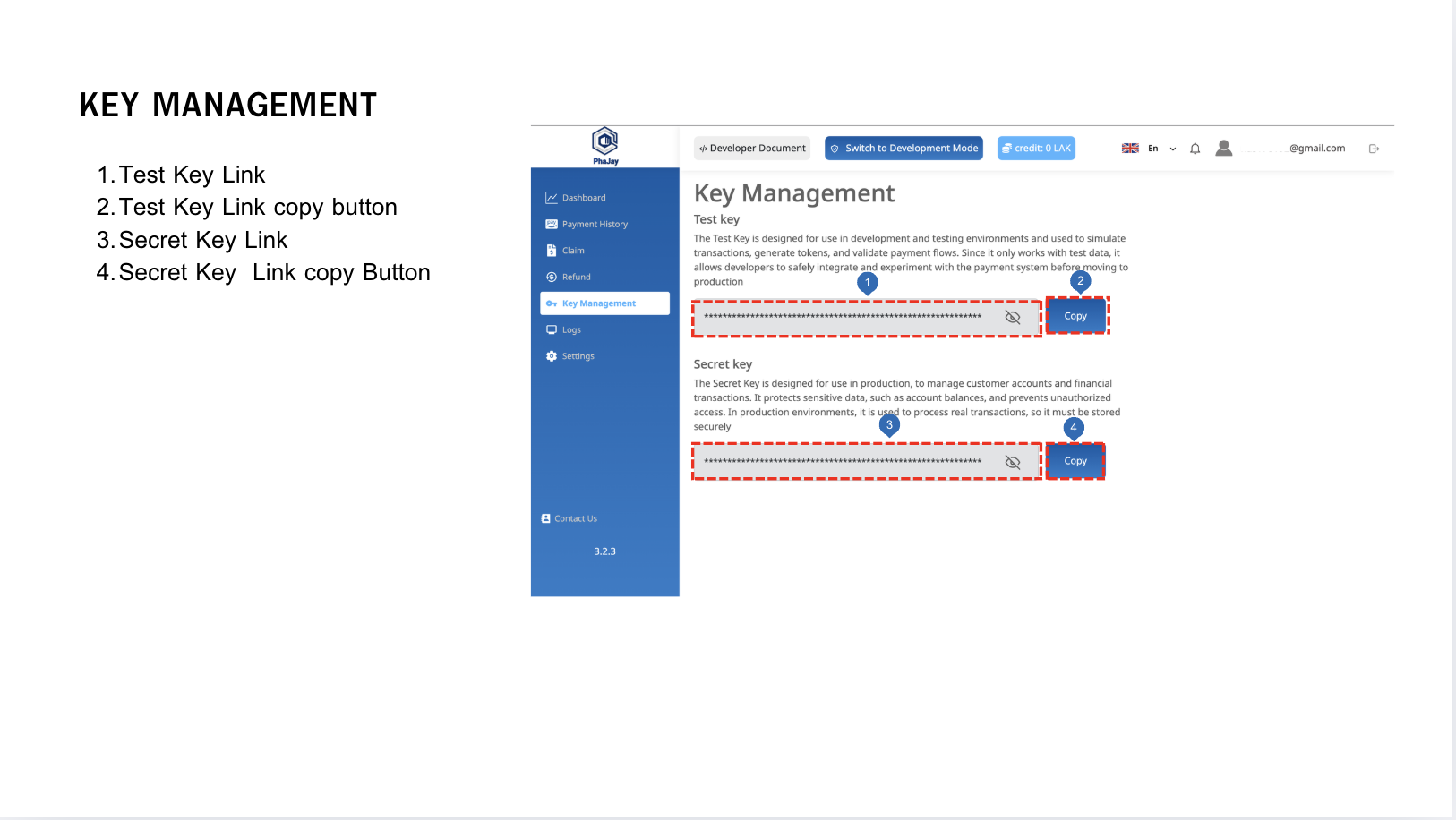The height and width of the screenshot is (820, 1456).
Task: Copy the Test key
Action: click(x=1075, y=316)
